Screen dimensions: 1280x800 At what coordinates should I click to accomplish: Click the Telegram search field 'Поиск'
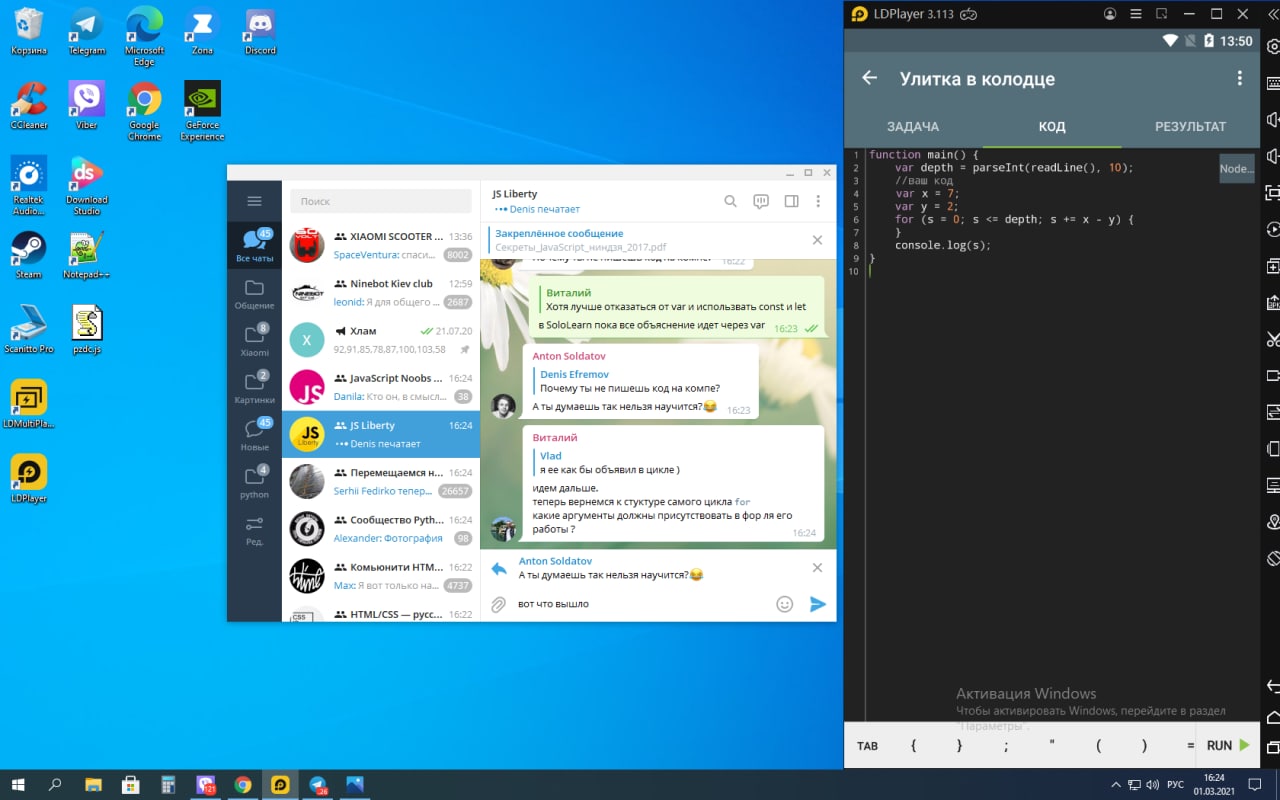pos(381,201)
